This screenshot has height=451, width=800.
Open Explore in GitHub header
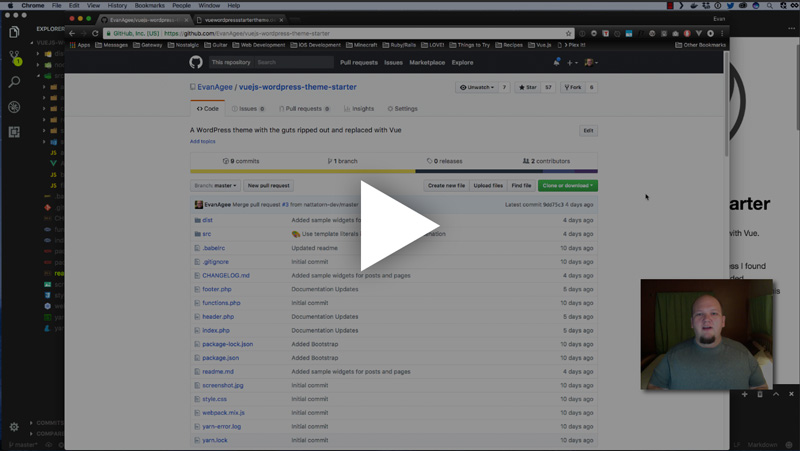462,63
